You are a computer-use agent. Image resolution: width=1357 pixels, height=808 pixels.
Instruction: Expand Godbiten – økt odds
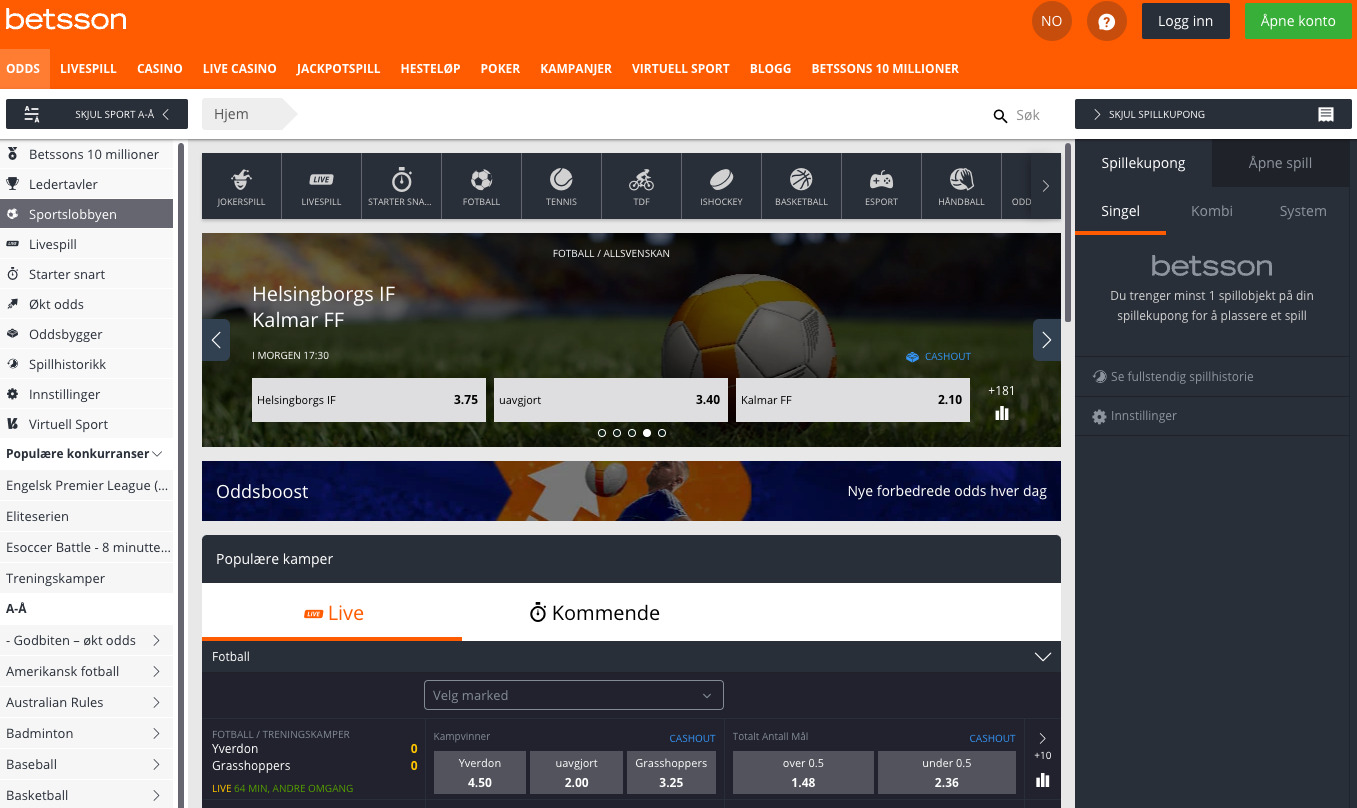click(x=86, y=640)
